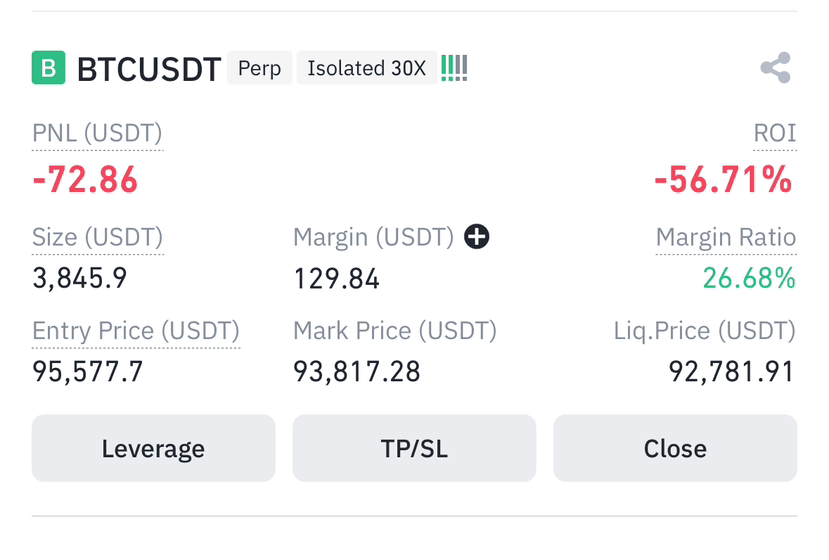
Task: Click the -56.71% ROI value
Action: pyautogui.click(x=723, y=179)
